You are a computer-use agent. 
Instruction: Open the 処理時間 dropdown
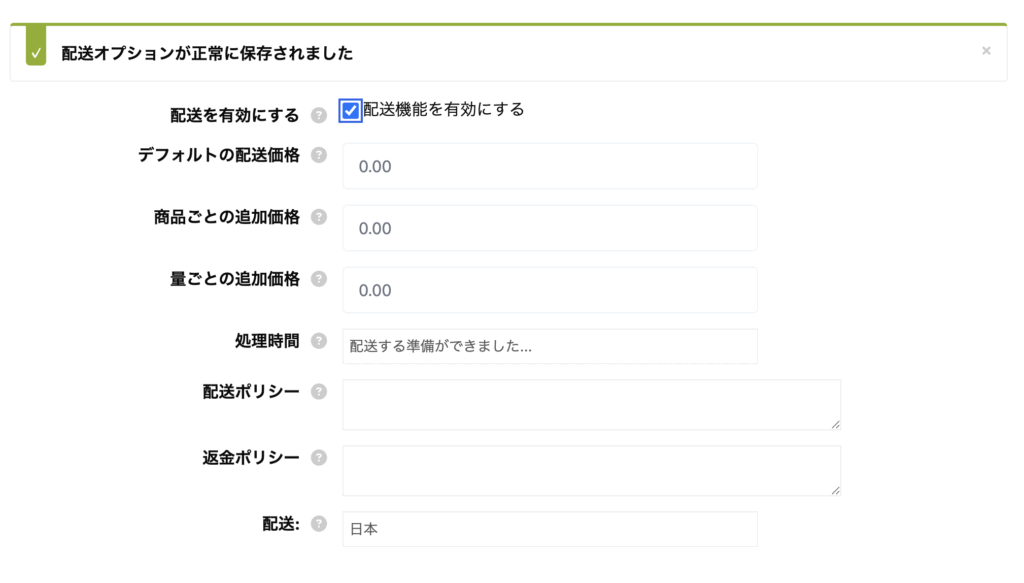tap(550, 346)
